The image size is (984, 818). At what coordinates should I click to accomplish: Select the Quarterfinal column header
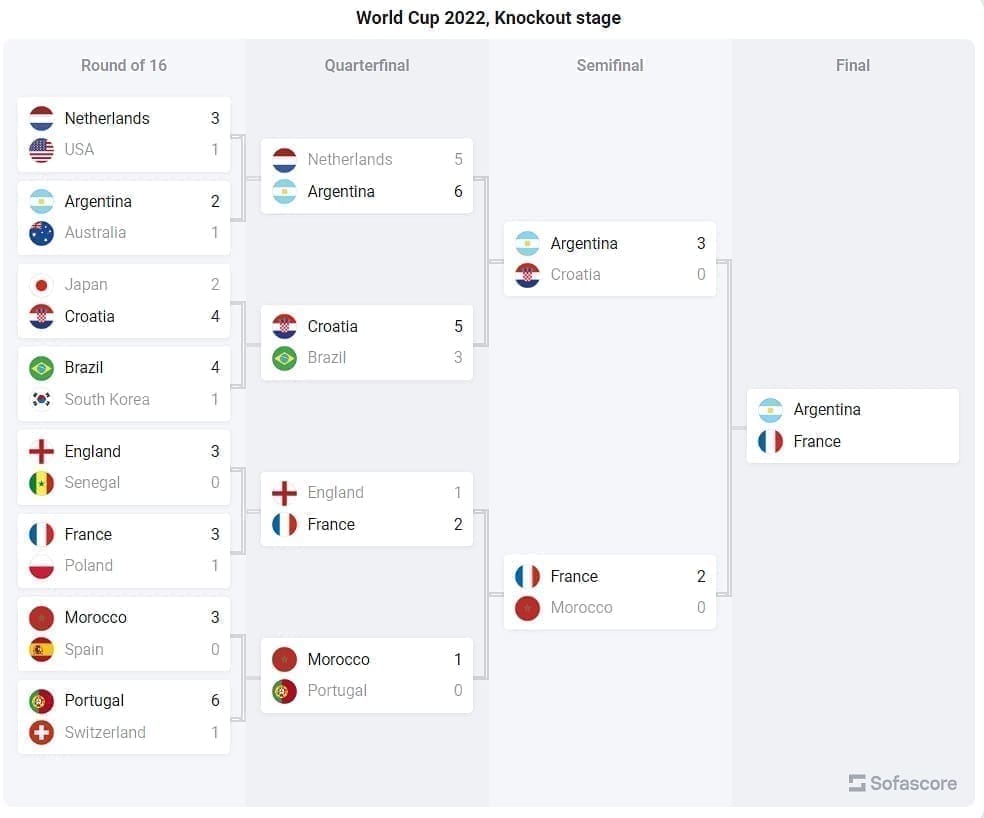367,66
